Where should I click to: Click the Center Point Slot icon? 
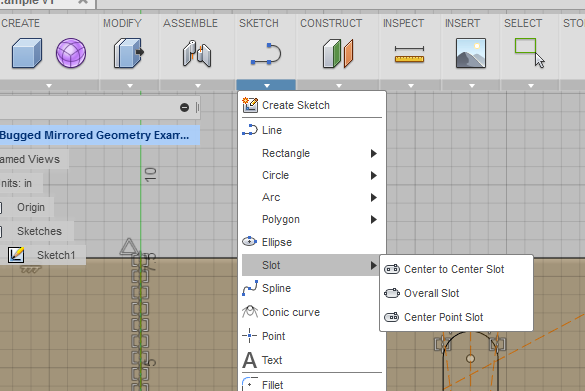pyautogui.click(x=392, y=317)
